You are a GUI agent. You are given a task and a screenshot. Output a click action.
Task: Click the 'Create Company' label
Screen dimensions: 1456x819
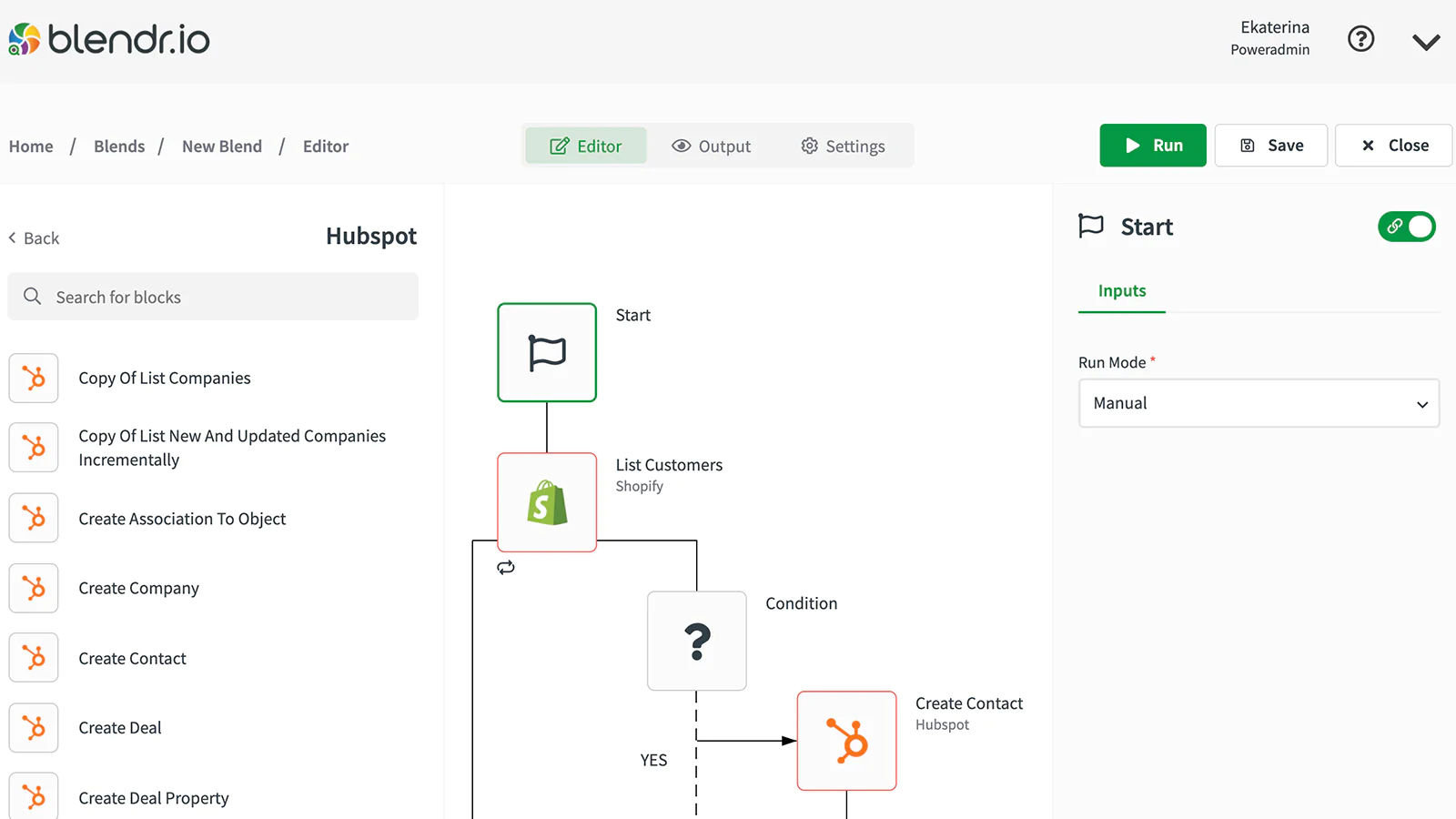click(138, 589)
